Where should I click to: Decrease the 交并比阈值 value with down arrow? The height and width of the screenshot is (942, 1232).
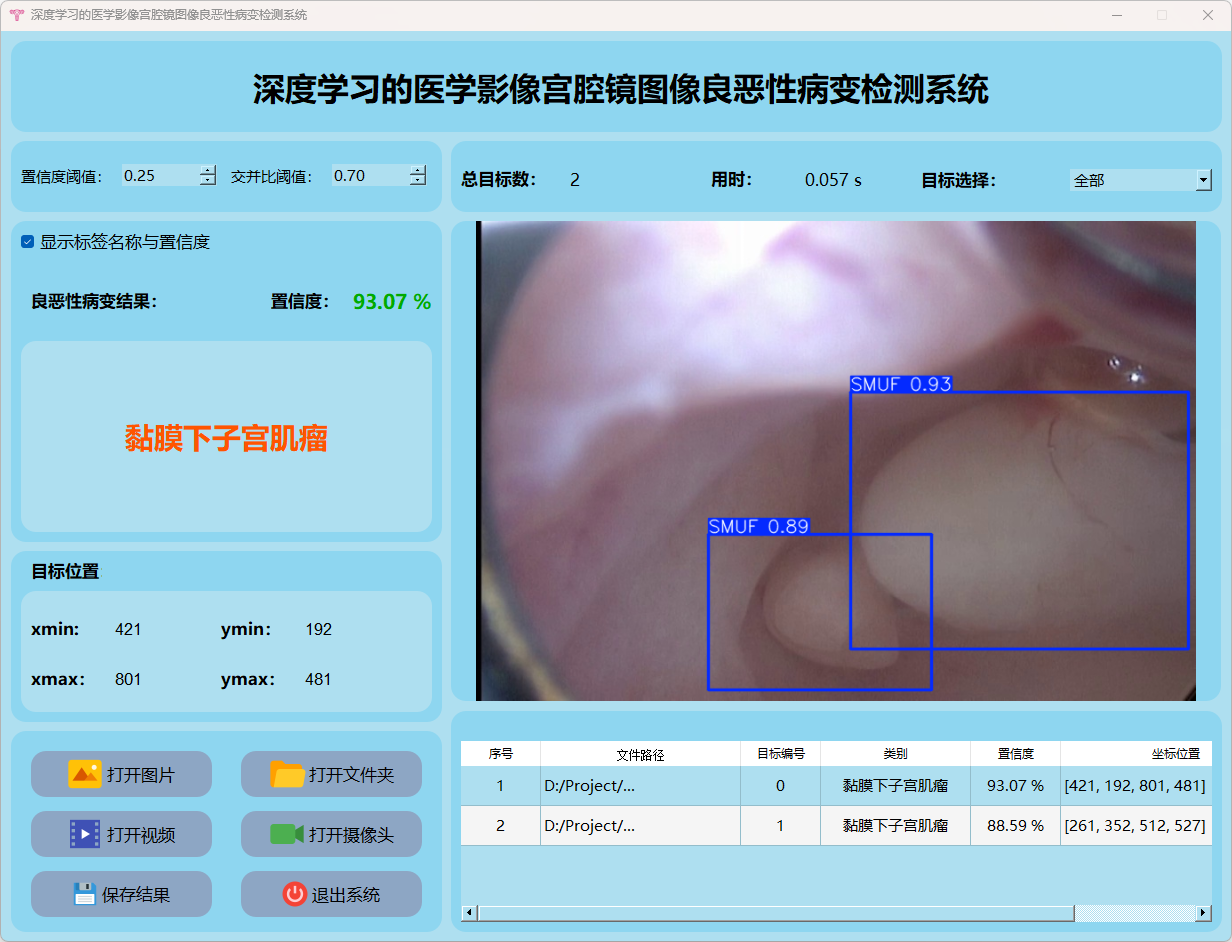coord(417,181)
